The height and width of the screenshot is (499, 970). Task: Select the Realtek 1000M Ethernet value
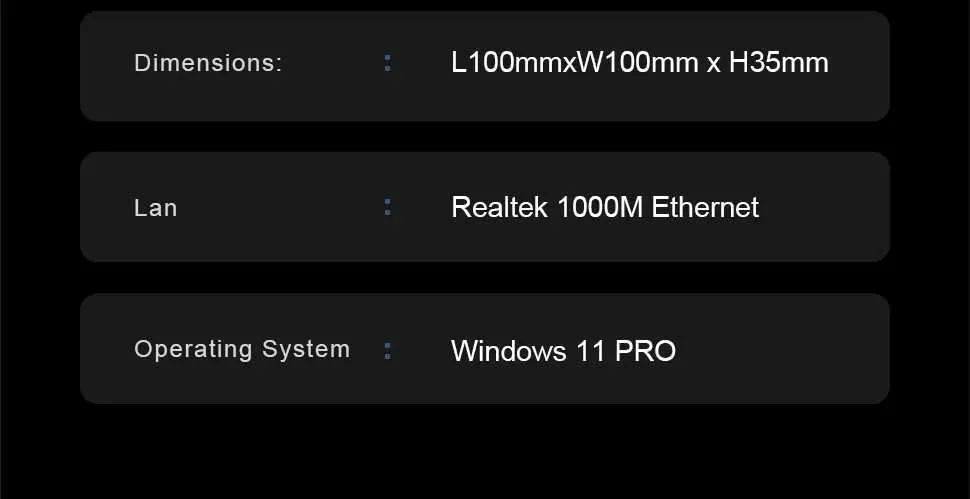coord(605,207)
